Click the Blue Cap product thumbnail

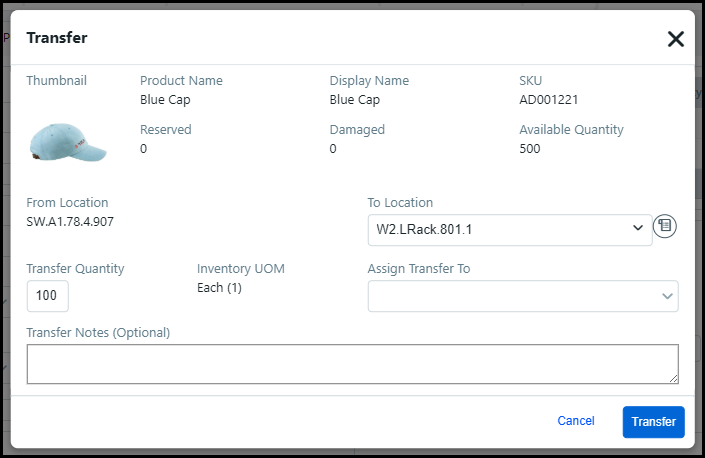68,143
